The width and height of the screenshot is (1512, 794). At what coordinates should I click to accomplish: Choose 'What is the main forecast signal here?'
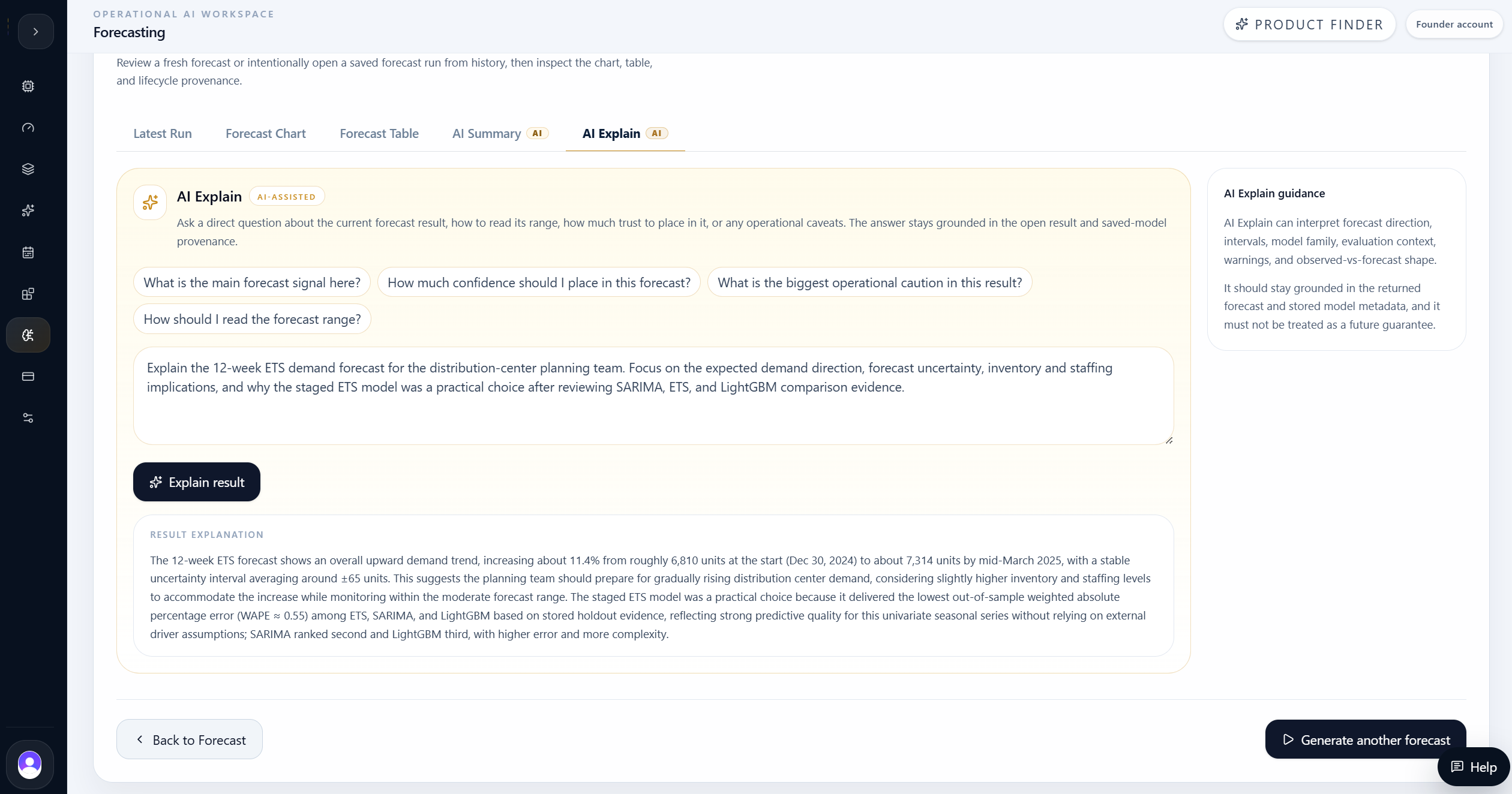pos(252,282)
